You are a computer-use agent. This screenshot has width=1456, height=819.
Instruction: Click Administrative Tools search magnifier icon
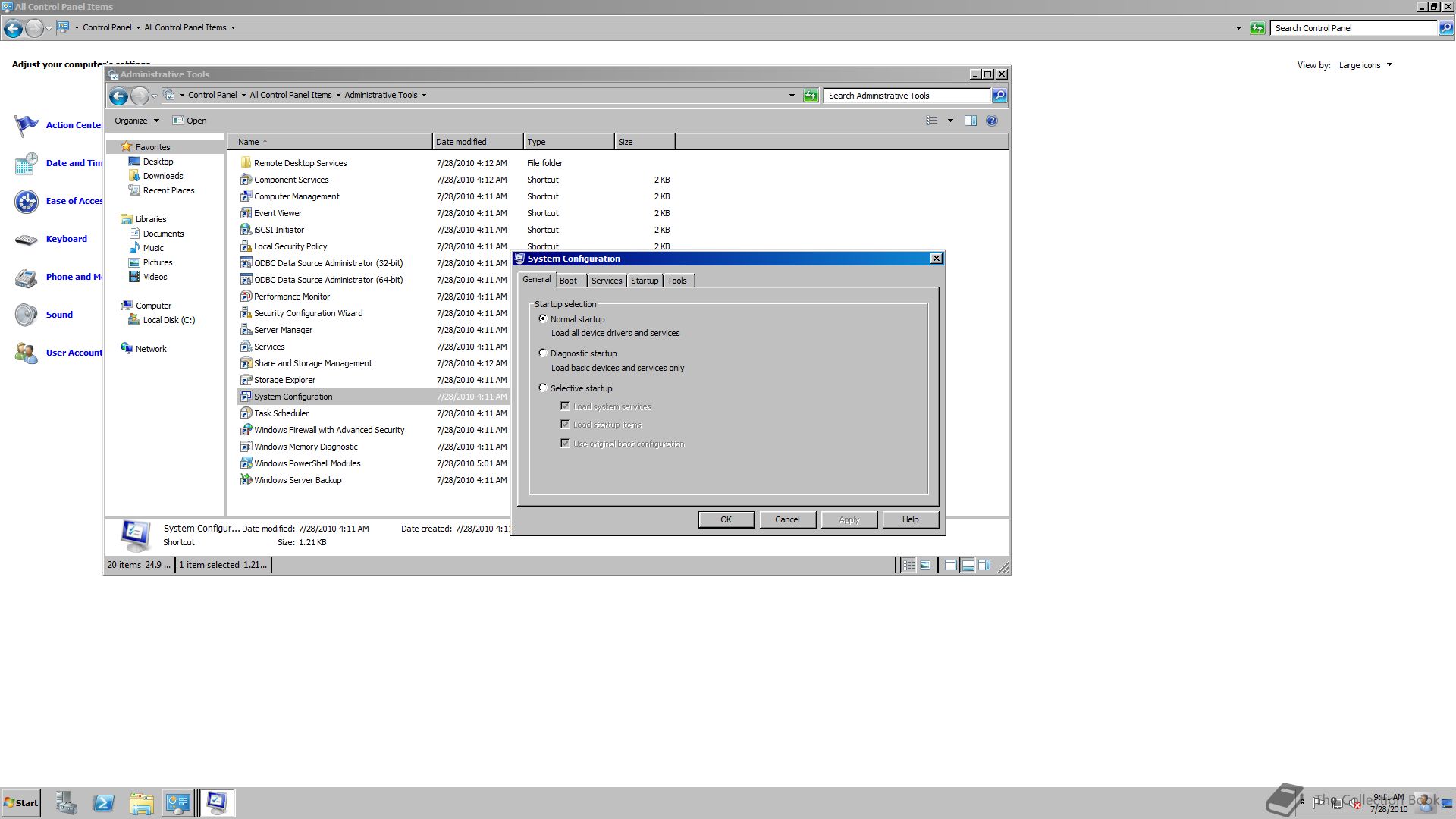[x=999, y=96]
